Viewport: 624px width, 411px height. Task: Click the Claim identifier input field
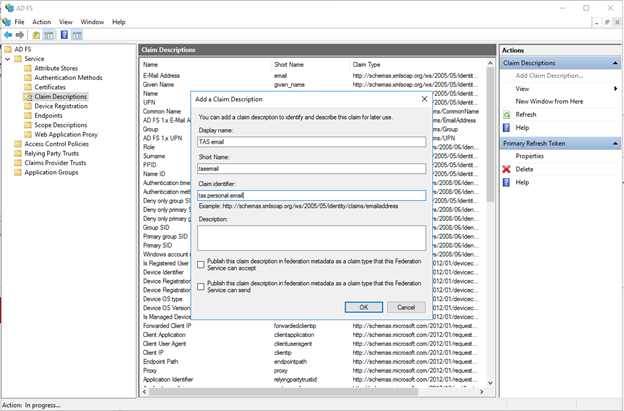tap(312, 195)
